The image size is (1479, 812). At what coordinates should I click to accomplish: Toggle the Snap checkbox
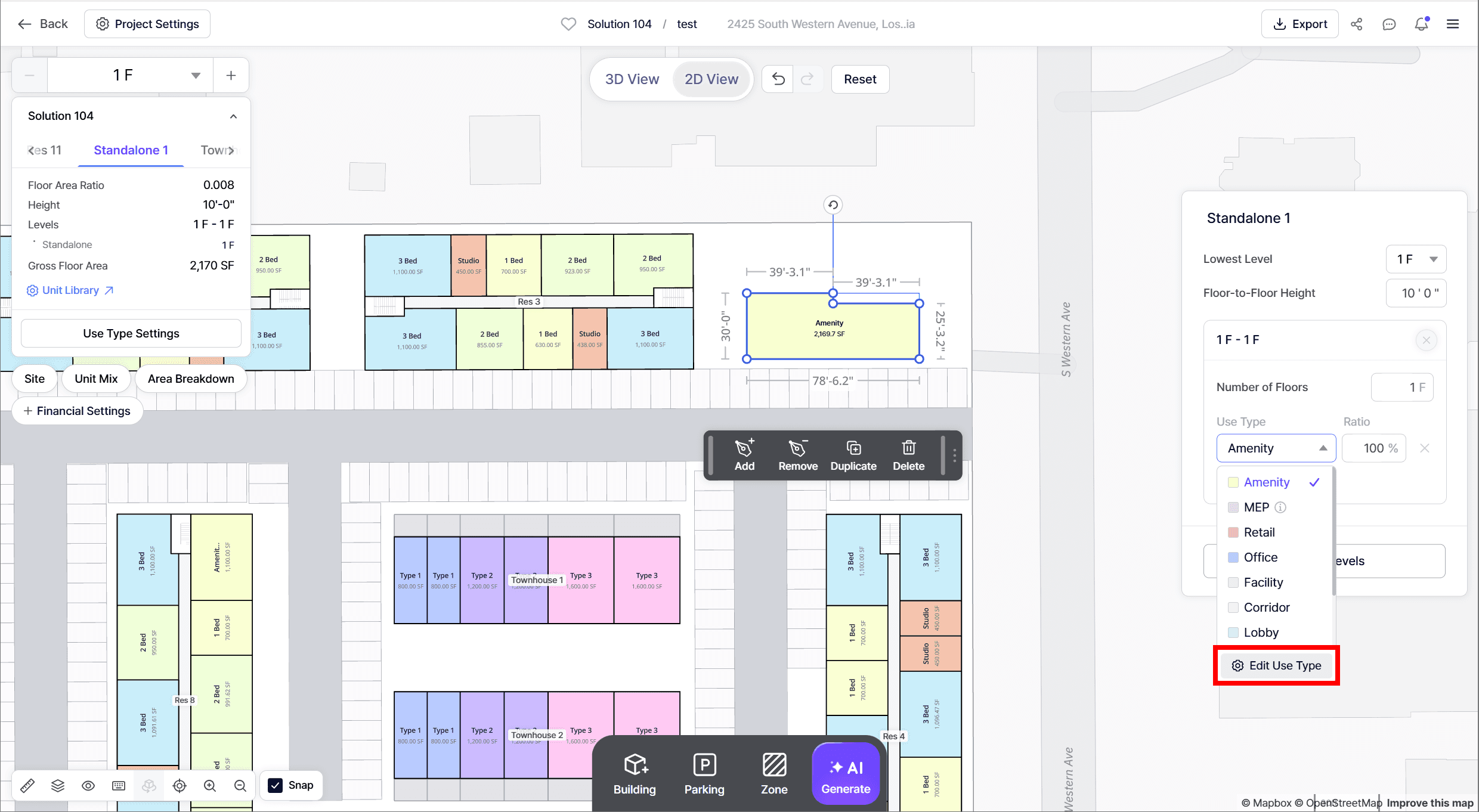[x=275, y=785]
